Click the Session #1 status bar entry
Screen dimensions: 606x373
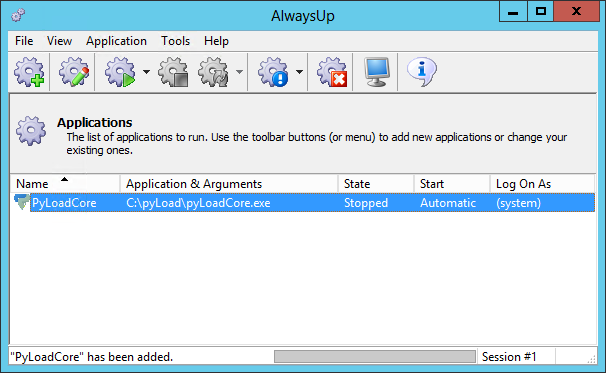[x=509, y=357]
